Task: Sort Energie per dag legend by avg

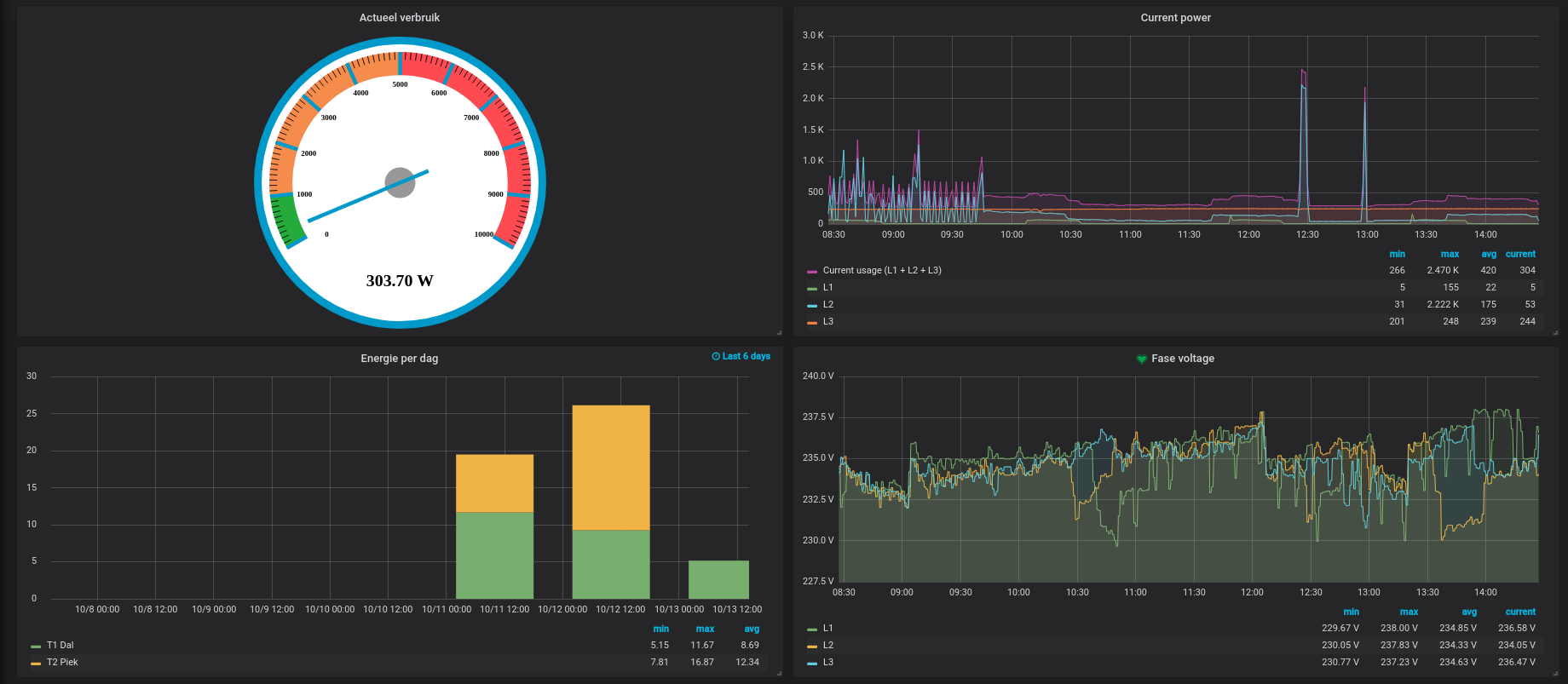Action: point(752,629)
